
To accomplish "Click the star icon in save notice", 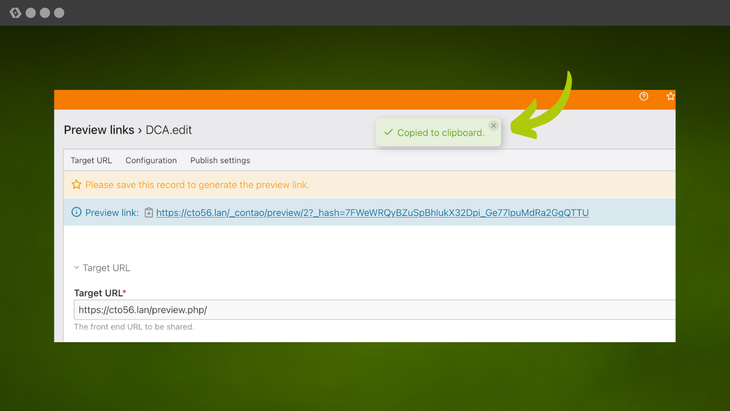I will tap(76, 185).
